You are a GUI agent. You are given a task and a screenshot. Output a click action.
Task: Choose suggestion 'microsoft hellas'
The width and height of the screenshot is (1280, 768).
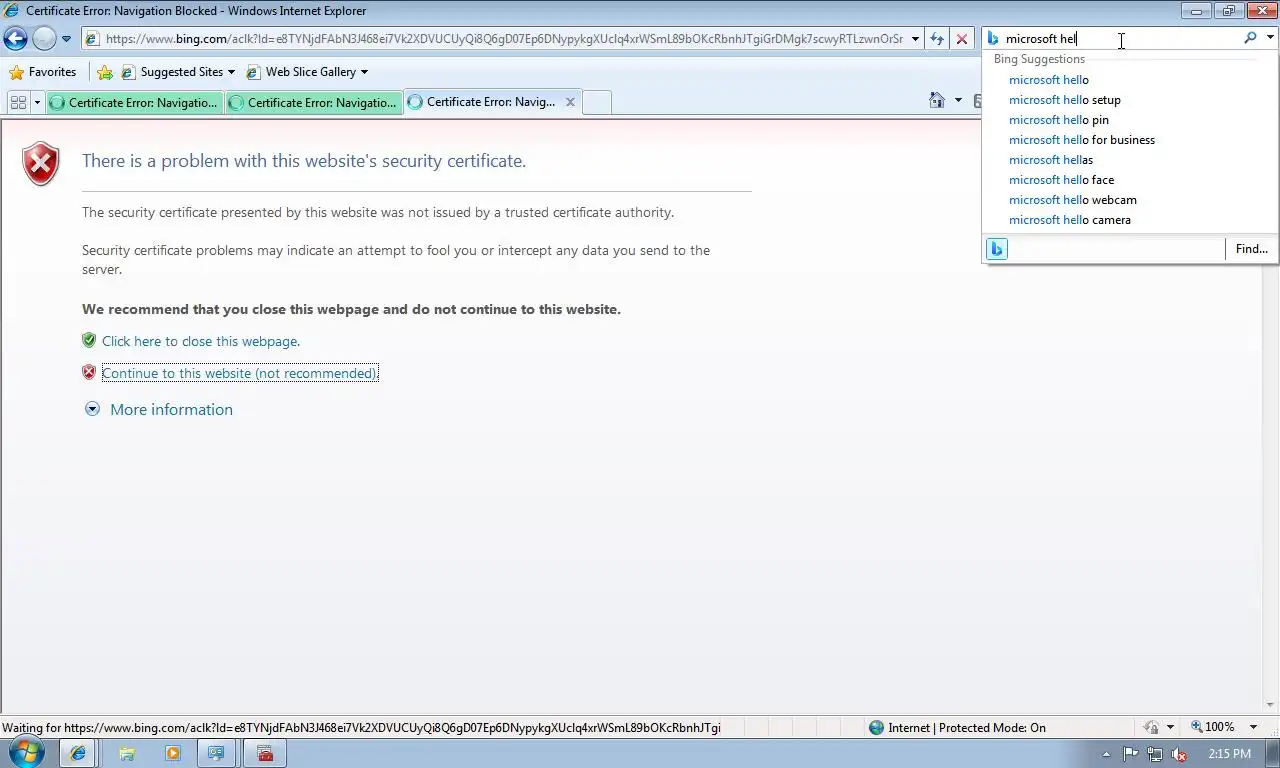[x=1051, y=160]
